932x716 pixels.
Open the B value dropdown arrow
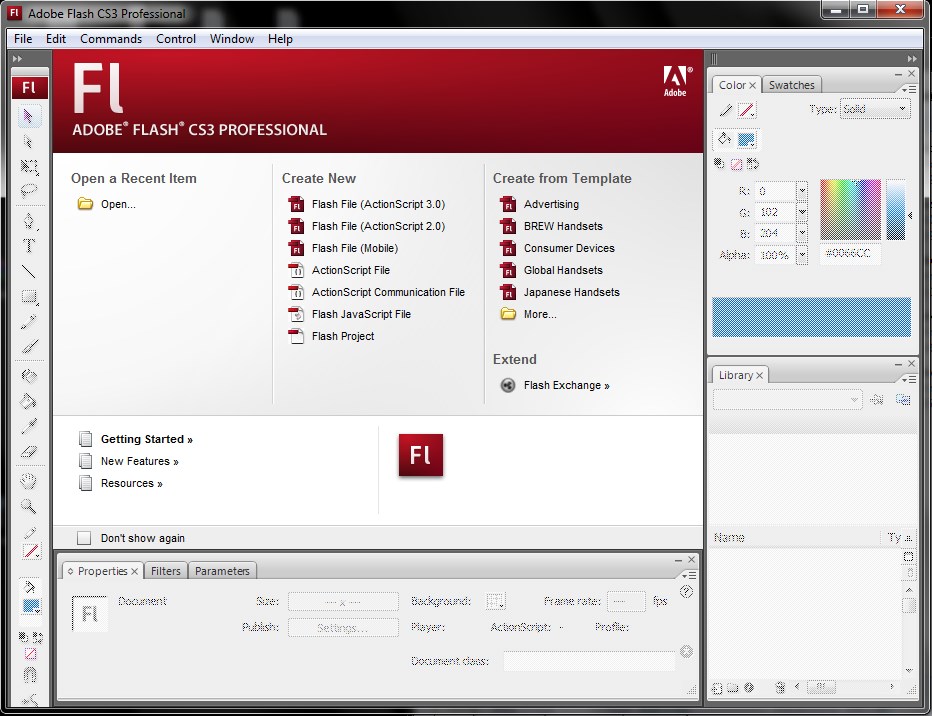click(x=802, y=233)
